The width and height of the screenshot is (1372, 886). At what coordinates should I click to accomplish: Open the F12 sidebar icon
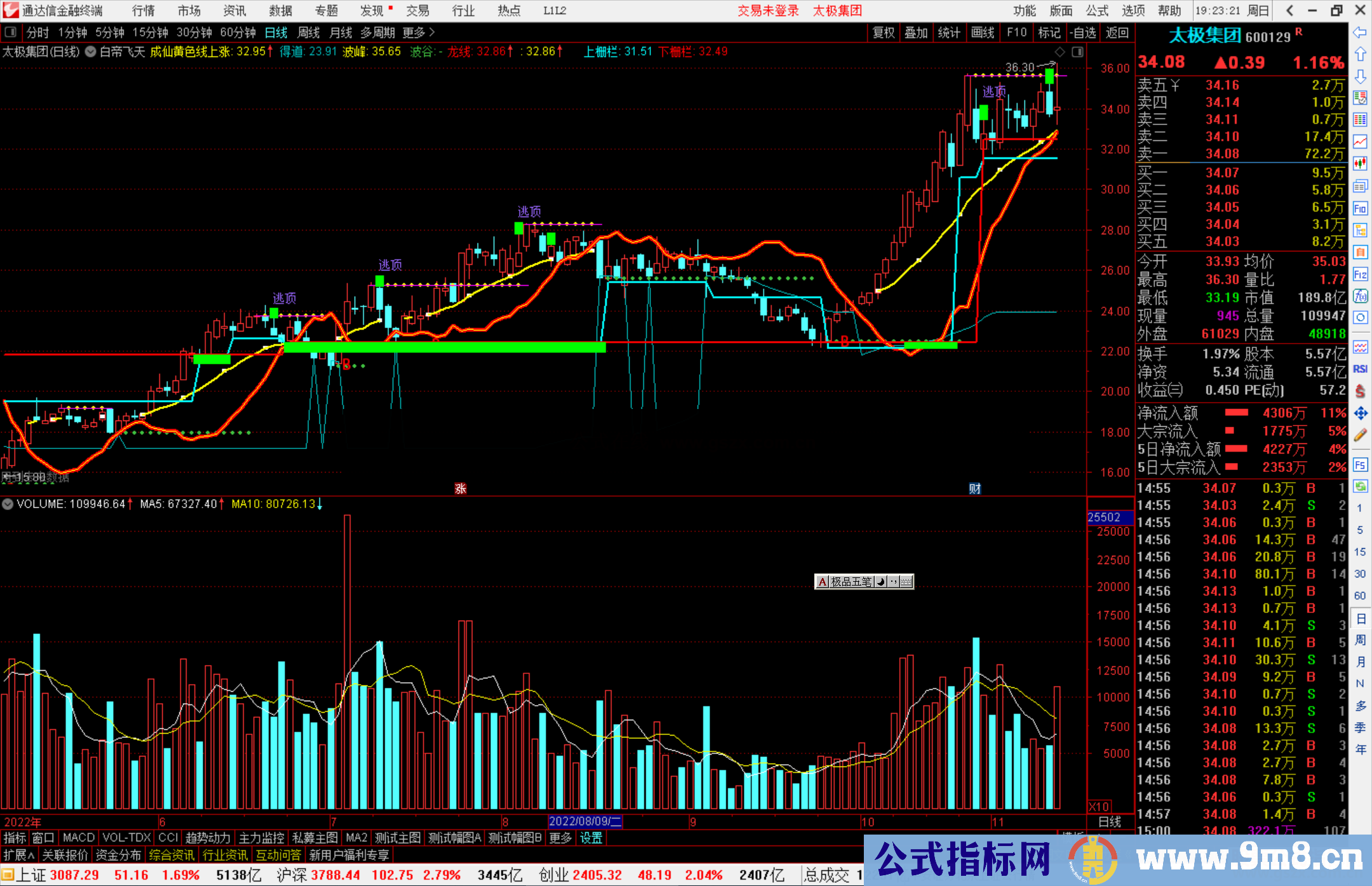pos(1360,274)
